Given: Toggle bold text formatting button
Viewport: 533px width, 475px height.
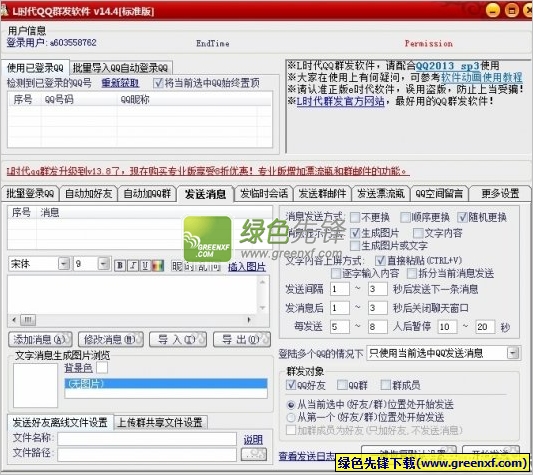Looking at the screenshot, I should [x=120, y=265].
